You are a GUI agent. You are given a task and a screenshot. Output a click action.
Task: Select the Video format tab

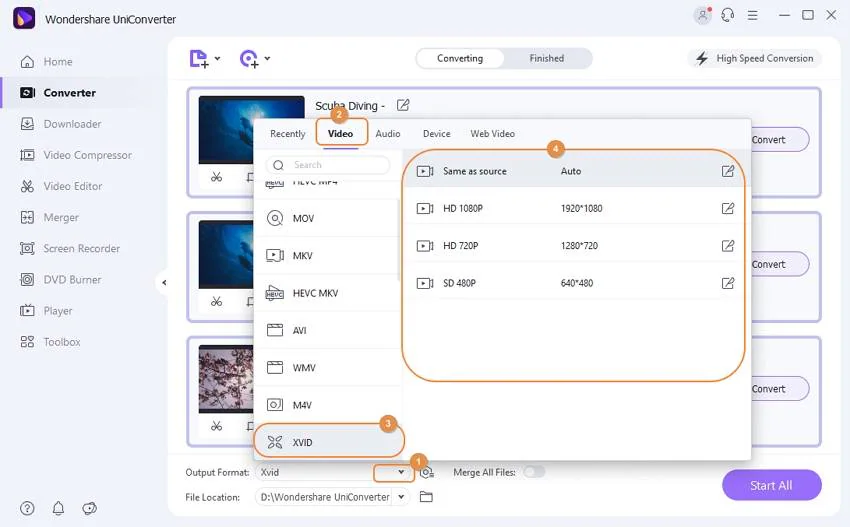click(340, 134)
